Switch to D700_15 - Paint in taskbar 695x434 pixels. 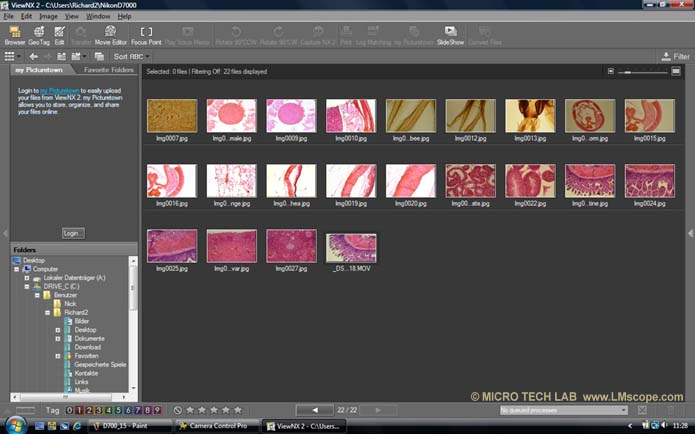[x=129, y=426]
